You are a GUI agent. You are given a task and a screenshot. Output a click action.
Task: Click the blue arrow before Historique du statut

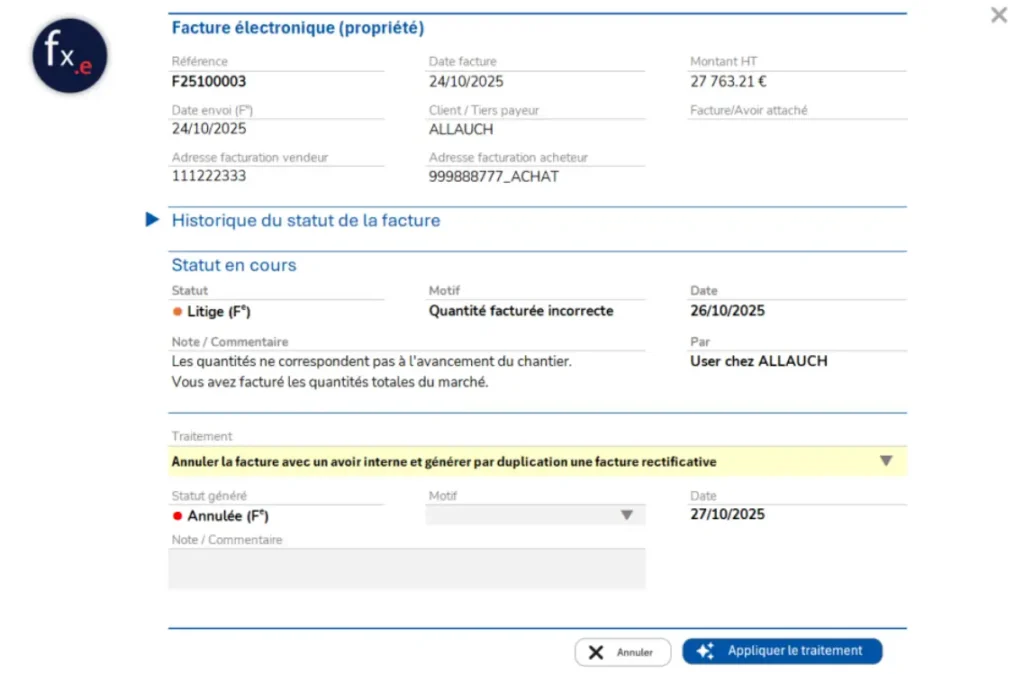pyautogui.click(x=152, y=219)
